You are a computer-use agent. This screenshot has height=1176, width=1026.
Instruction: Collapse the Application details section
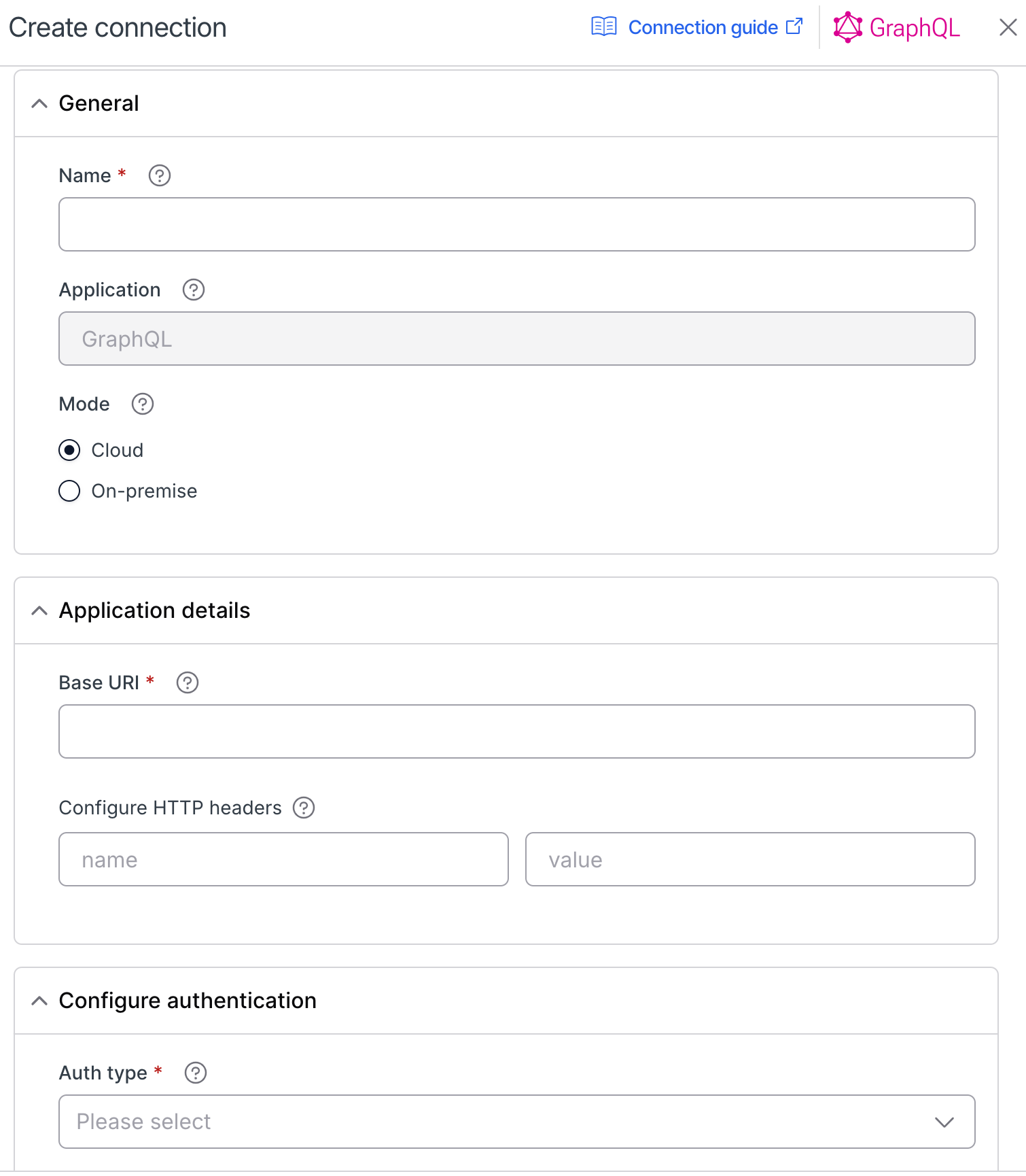39,610
